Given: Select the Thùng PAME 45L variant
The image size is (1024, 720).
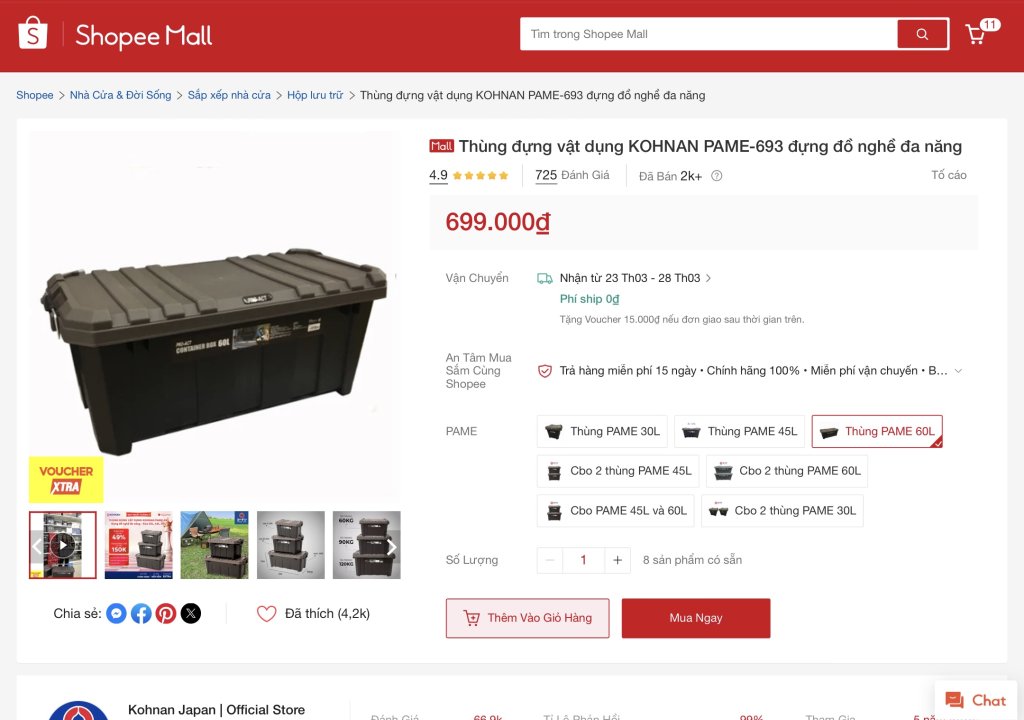Looking at the screenshot, I should click(740, 431).
